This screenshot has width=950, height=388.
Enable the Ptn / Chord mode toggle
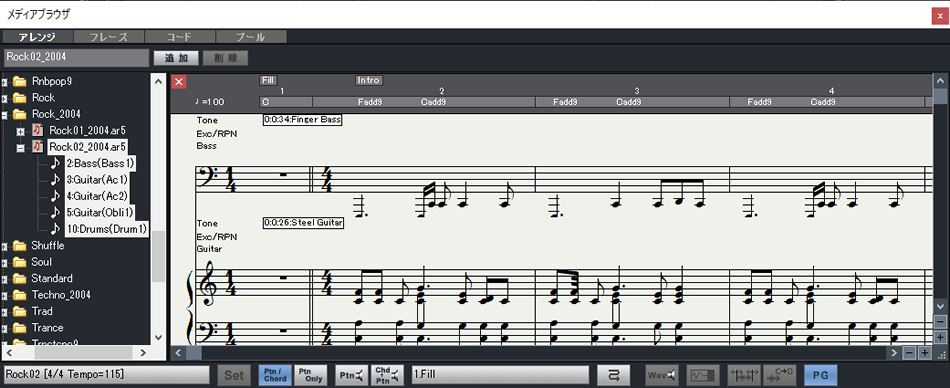[x=275, y=375]
